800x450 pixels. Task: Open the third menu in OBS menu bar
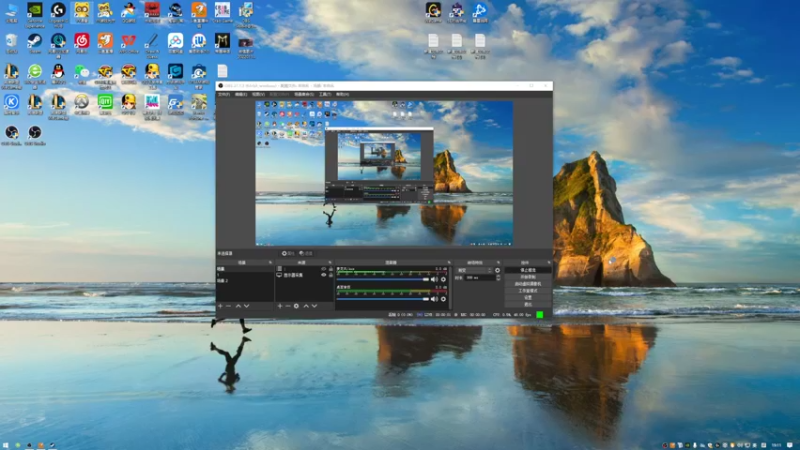(258, 94)
